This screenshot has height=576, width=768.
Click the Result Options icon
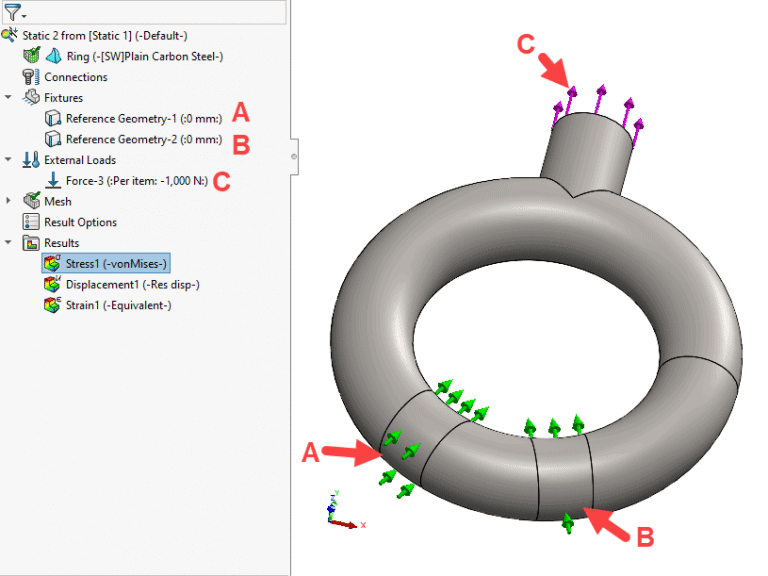coord(31,222)
